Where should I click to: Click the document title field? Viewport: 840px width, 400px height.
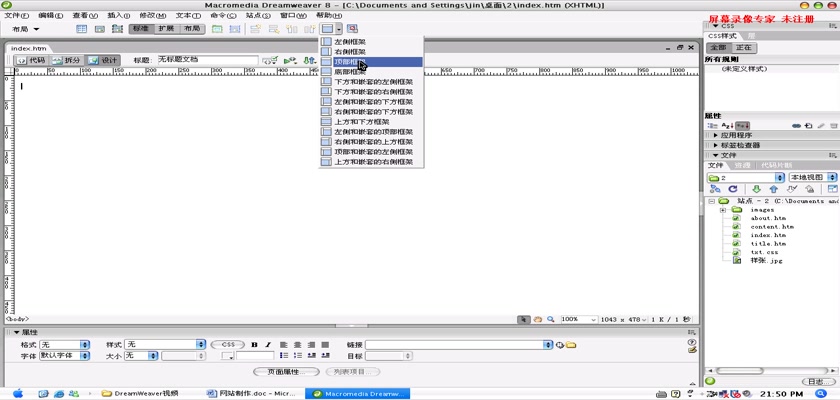click(x=207, y=60)
